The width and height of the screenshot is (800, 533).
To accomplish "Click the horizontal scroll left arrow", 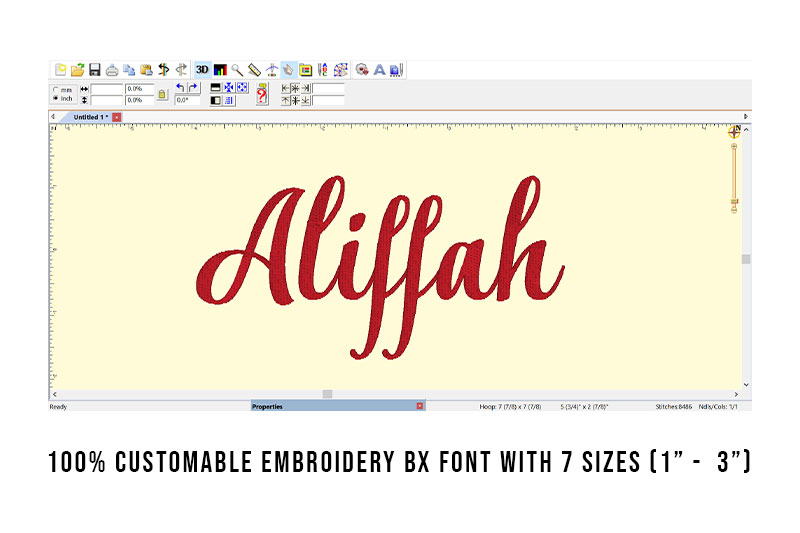I will (x=55, y=394).
